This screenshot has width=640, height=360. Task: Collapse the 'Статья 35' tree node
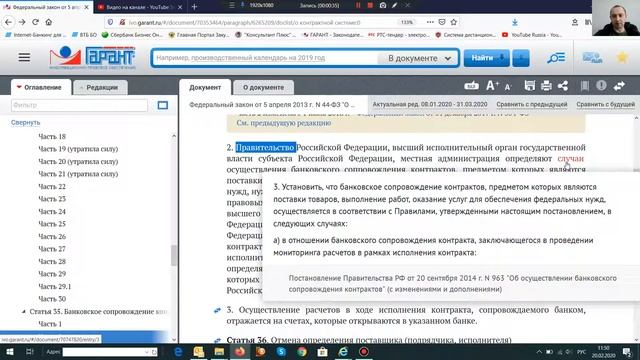tap(24, 311)
